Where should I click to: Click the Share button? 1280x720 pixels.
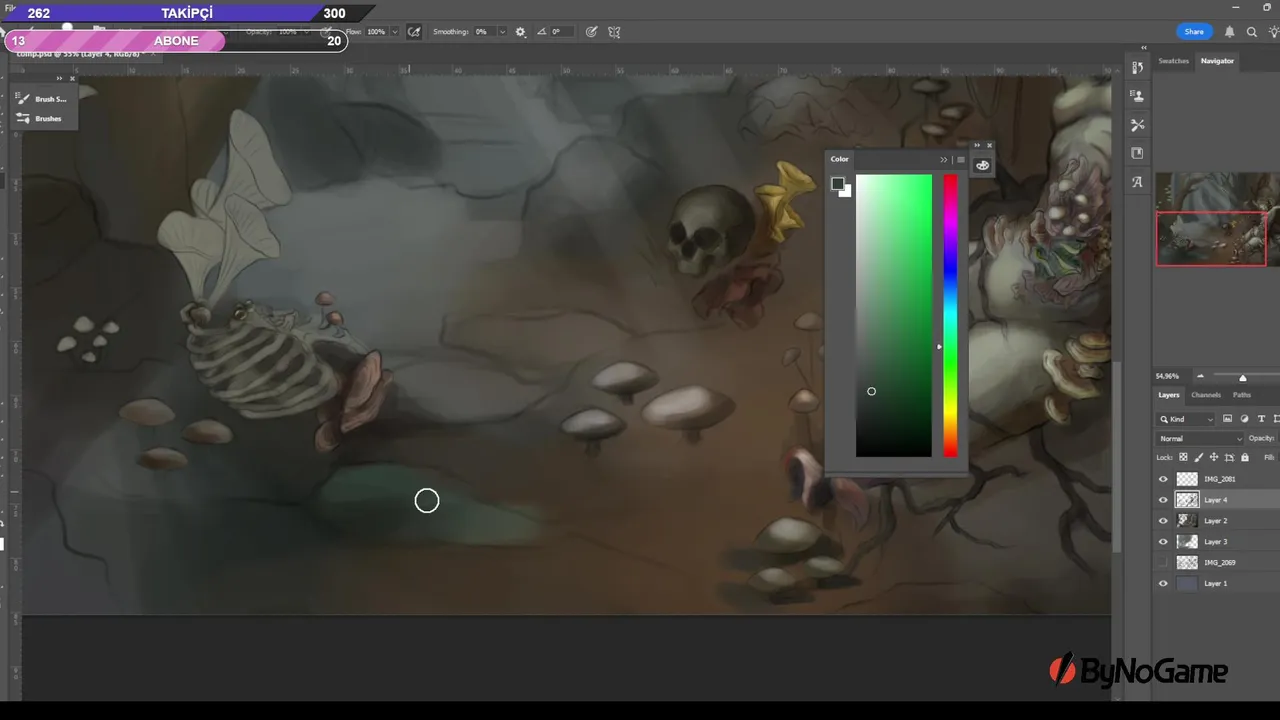1194,32
